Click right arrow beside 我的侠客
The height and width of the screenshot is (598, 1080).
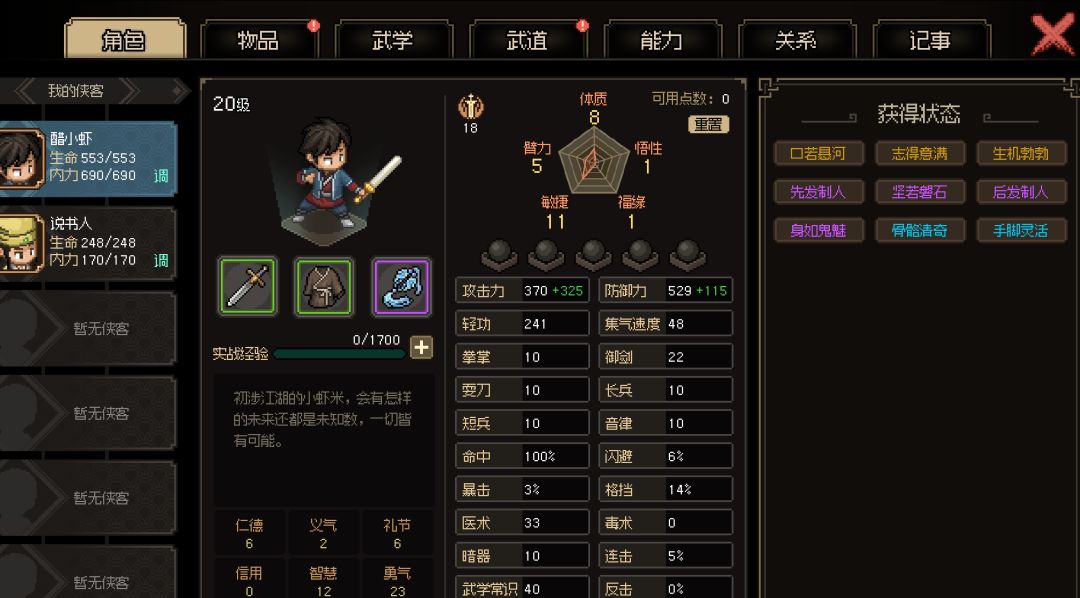pyautogui.click(x=129, y=91)
